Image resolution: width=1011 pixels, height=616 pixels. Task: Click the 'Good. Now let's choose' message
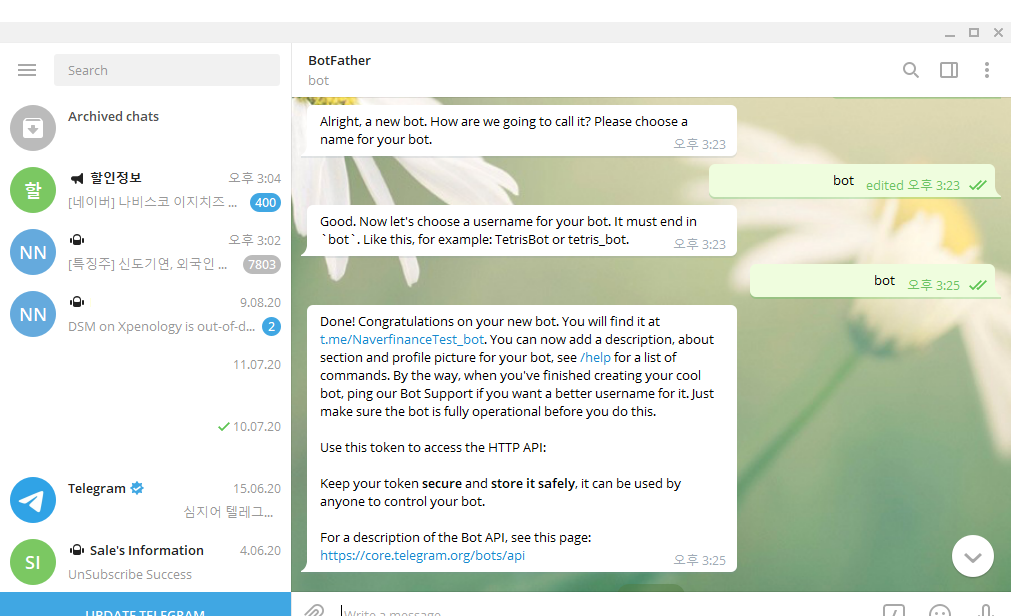tap(518, 230)
